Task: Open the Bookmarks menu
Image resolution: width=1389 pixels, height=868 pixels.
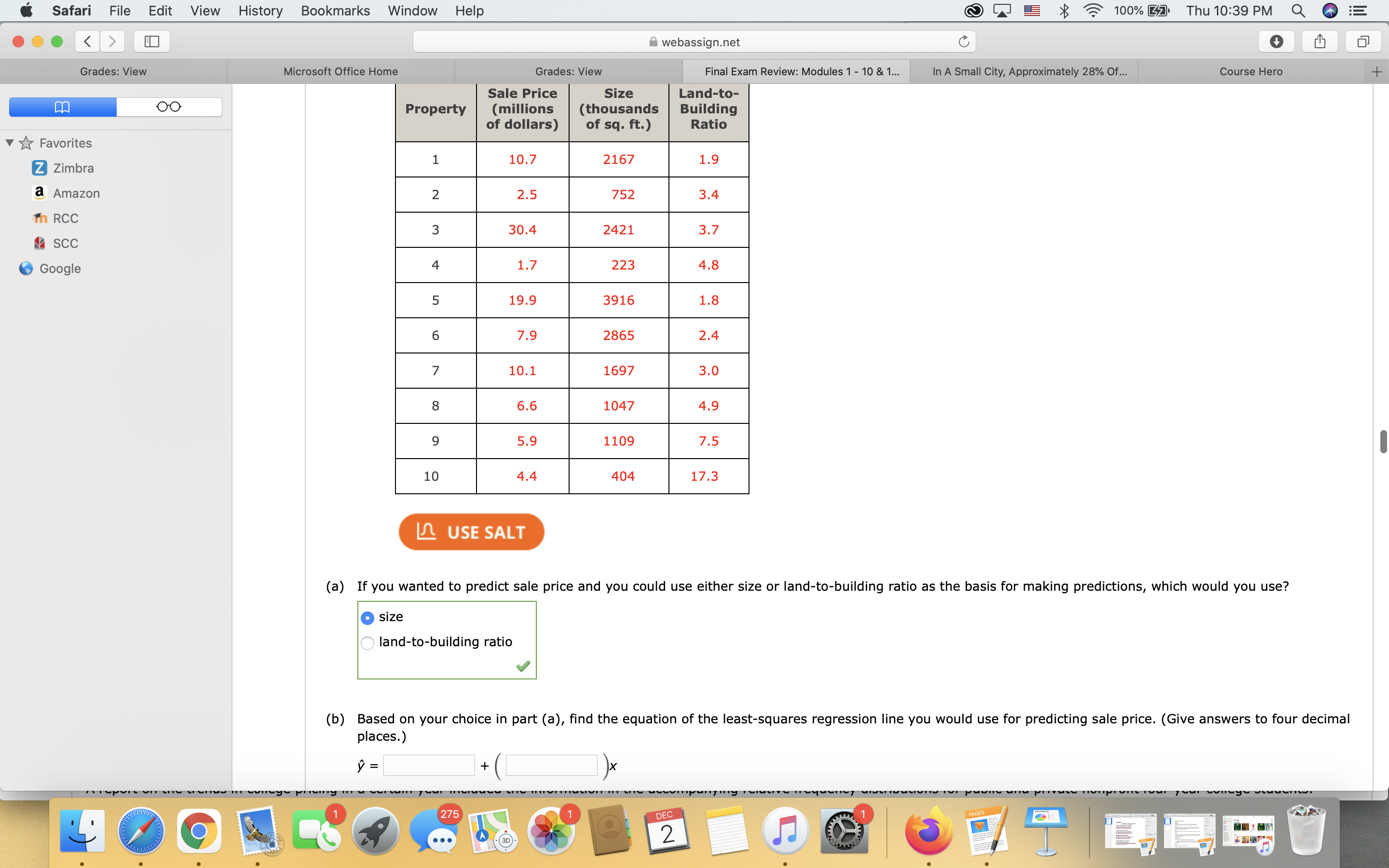Action: click(x=335, y=10)
